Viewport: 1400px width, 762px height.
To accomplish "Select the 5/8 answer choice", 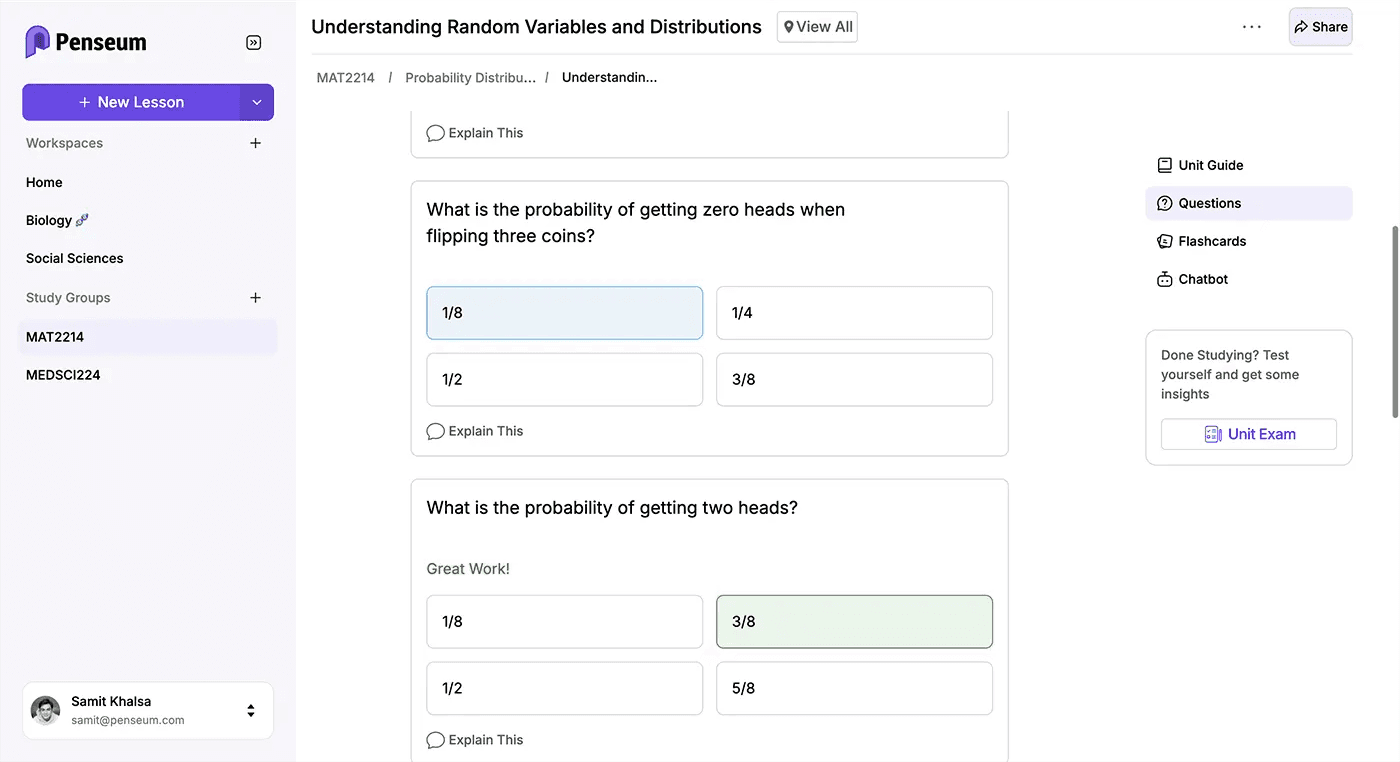I will 853,688.
